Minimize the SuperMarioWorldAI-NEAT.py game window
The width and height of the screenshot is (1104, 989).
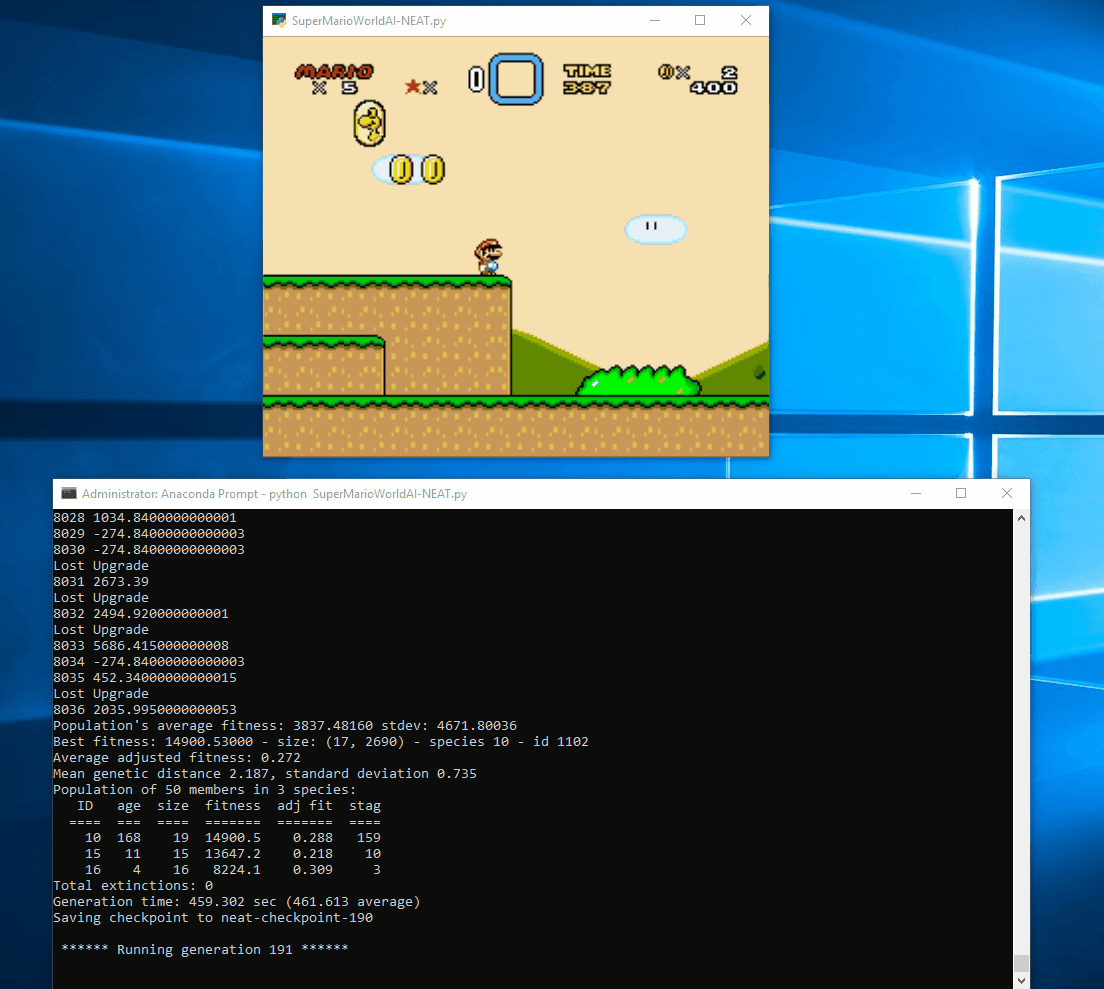click(x=655, y=20)
